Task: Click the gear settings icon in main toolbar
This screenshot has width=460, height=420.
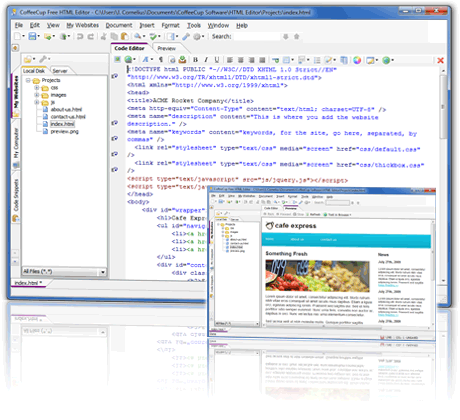Action: [x=196, y=36]
